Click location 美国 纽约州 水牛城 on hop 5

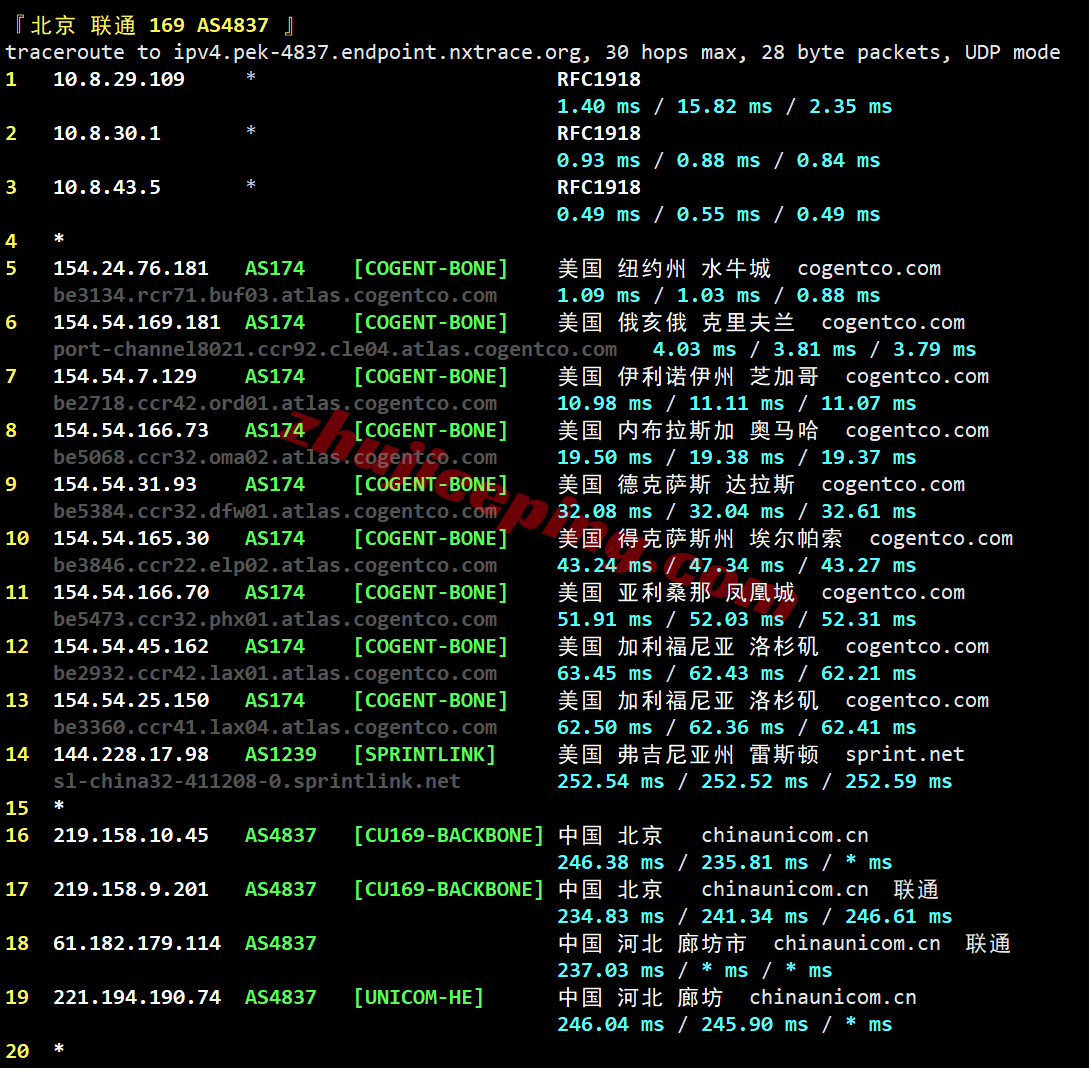click(x=665, y=269)
